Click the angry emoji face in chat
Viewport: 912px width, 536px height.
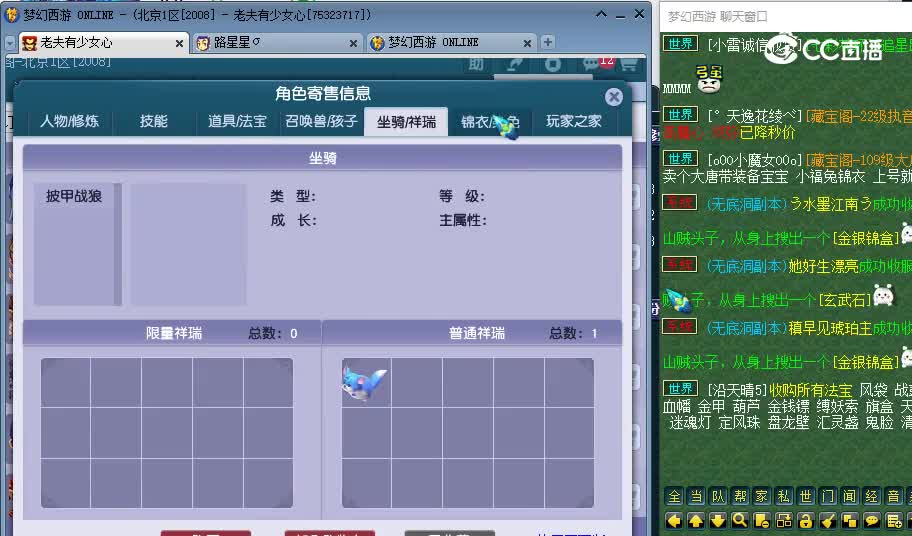click(708, 80)
